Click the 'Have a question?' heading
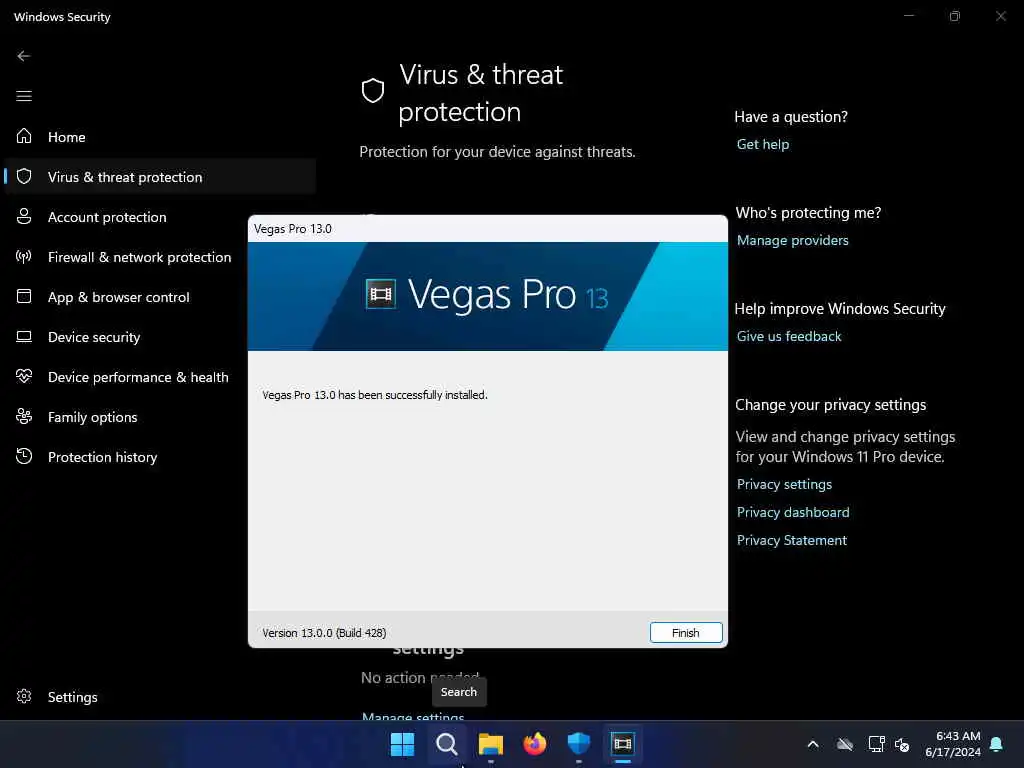 (791, 117)
